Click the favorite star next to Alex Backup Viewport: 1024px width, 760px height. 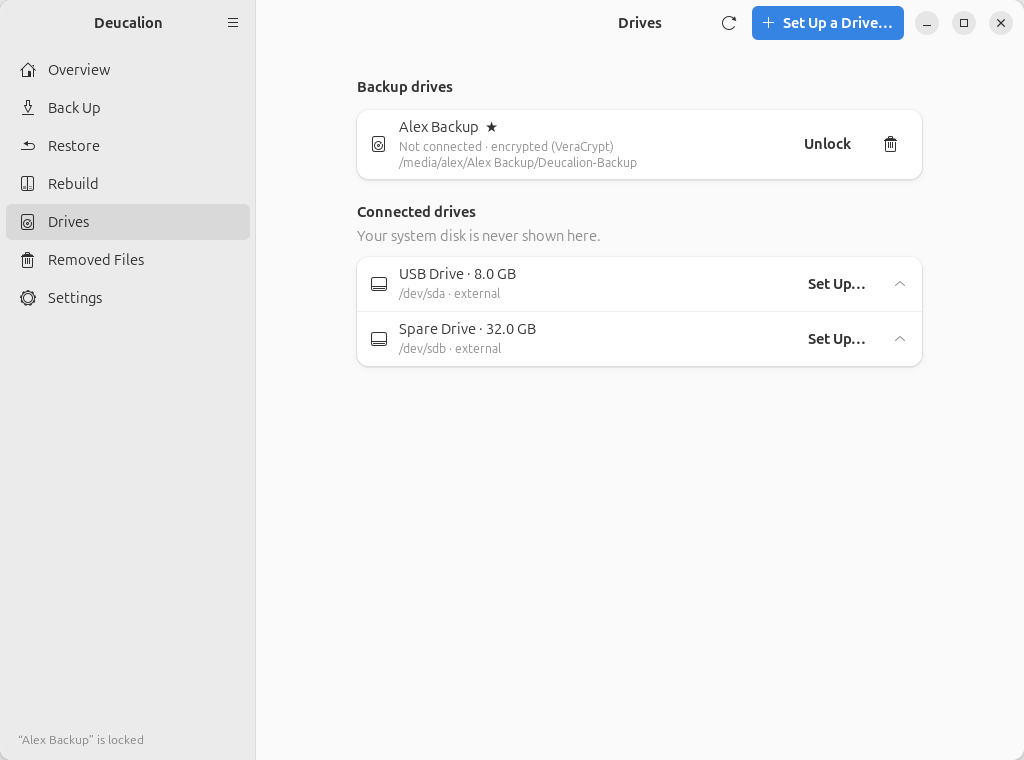pos(492,127)
